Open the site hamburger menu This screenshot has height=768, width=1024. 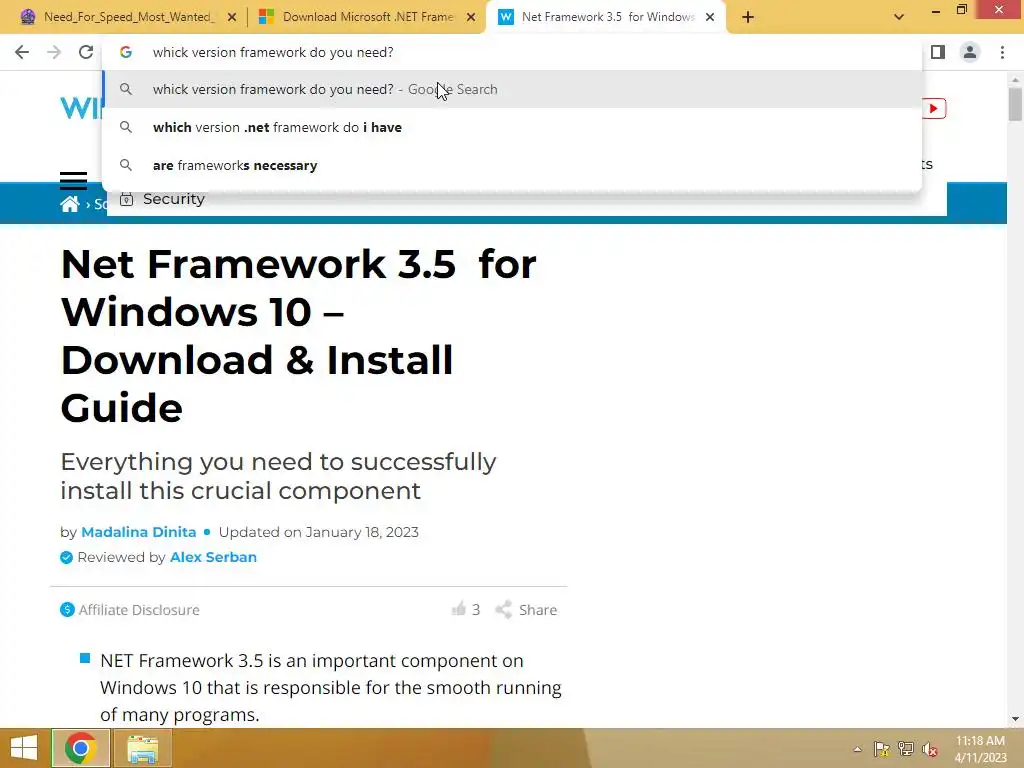pos(73,180)
